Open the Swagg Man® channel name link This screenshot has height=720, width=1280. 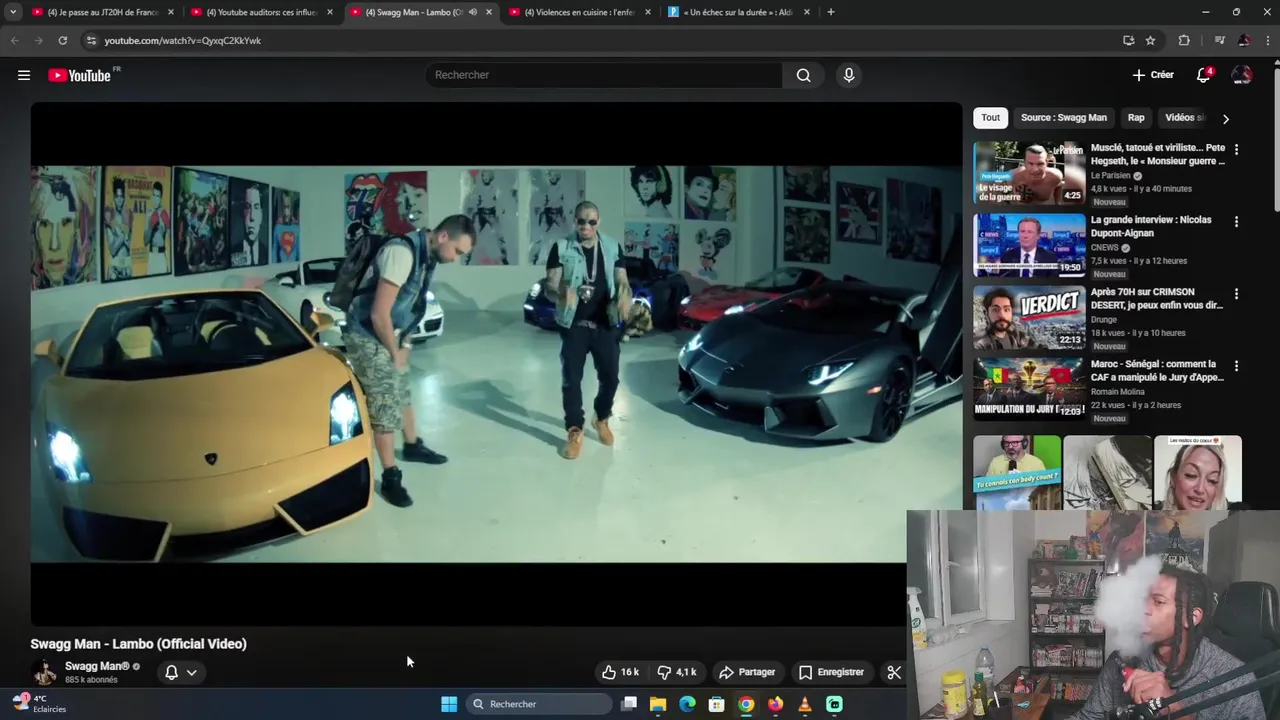pyautogui.click(x=97, y=666)
